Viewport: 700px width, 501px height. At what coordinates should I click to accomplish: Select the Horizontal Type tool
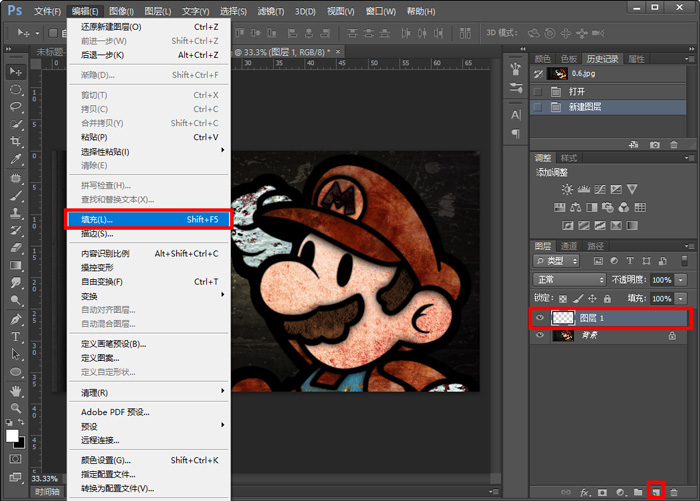click(16, 337)
